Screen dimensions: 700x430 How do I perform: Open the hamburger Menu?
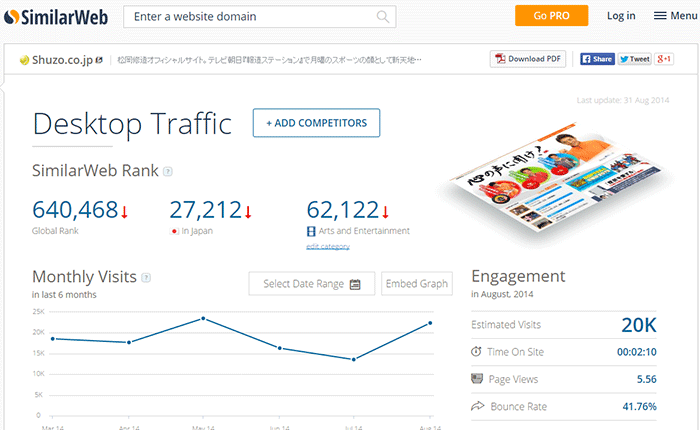675,16
